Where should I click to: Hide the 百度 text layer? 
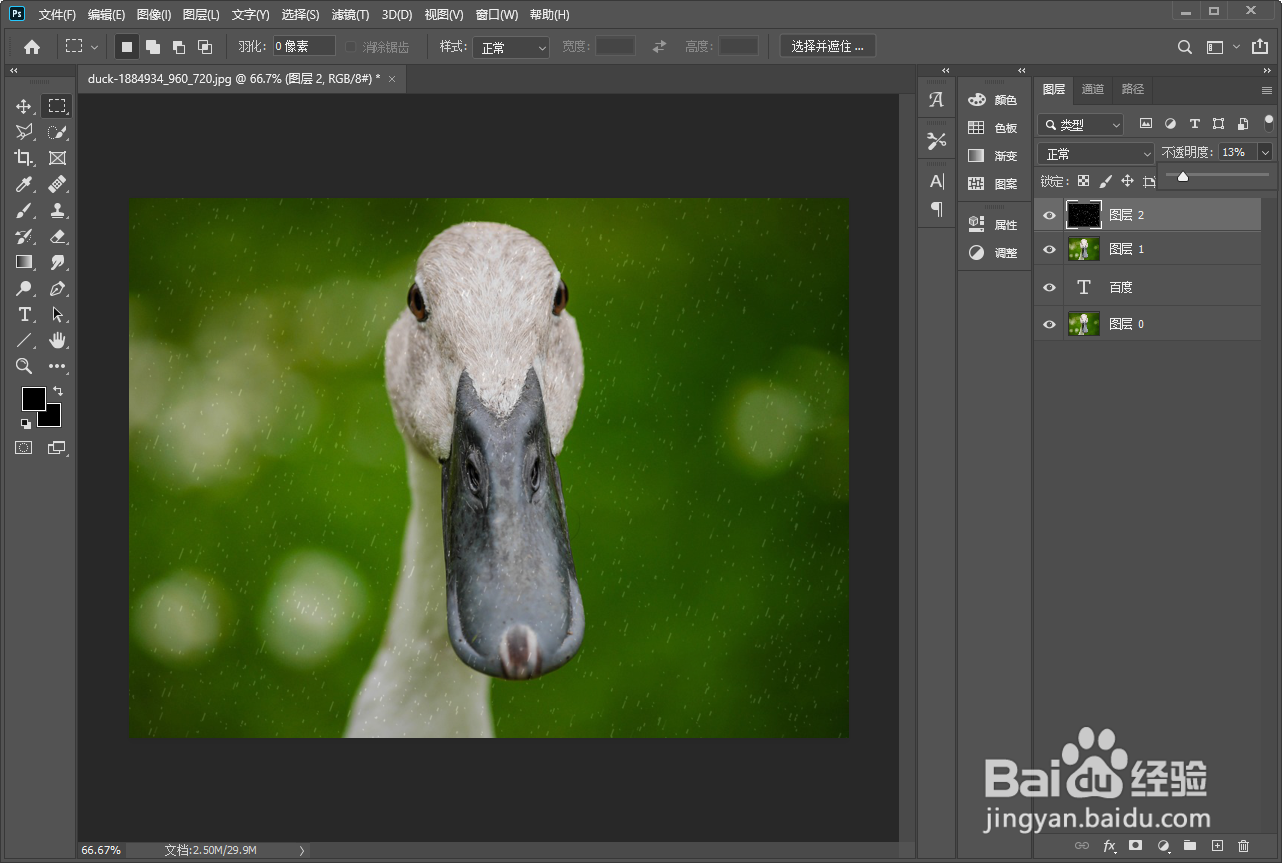tap(1049, 287)
